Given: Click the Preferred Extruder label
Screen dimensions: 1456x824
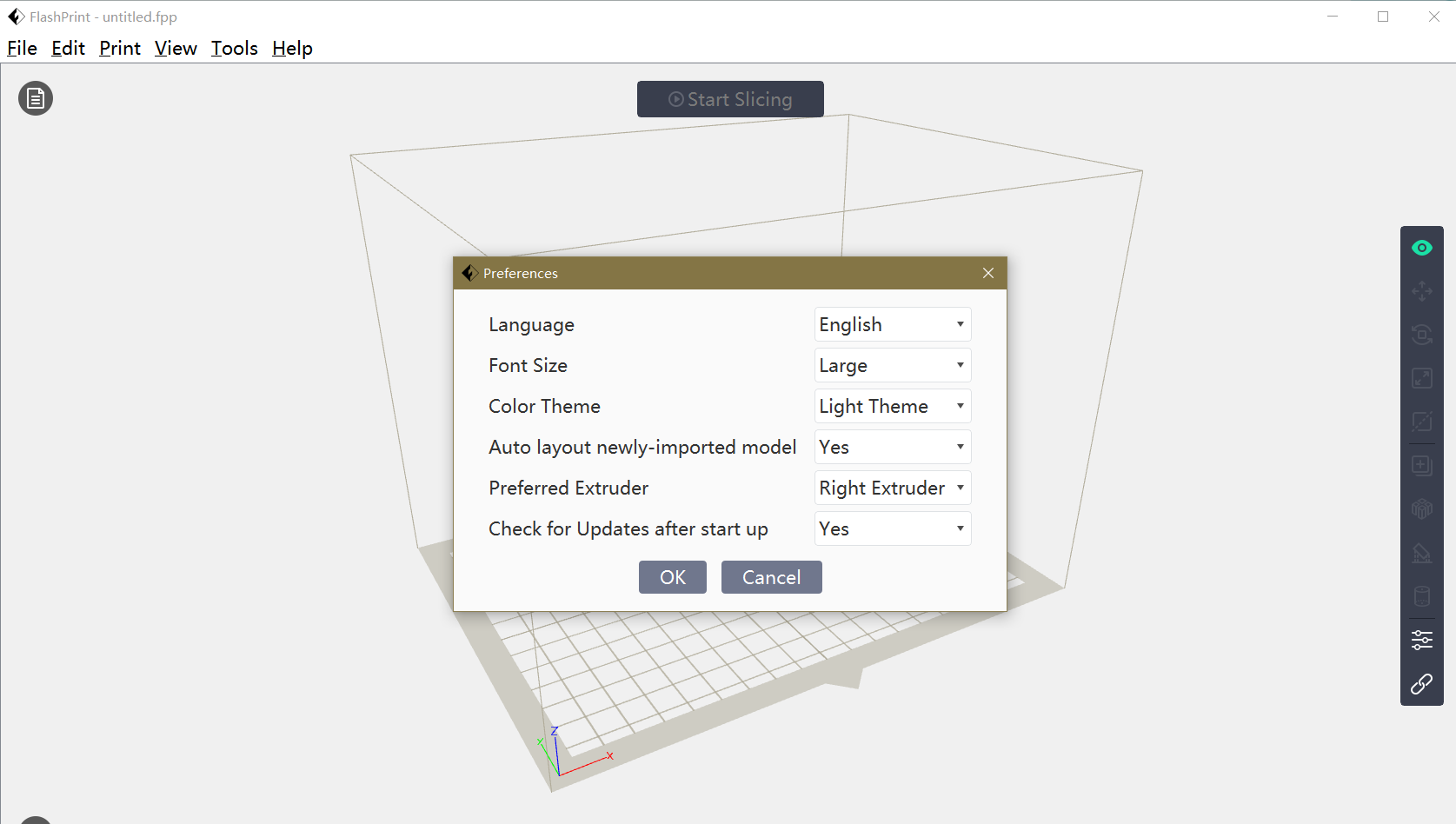Looking at the screenshot, I should [x=568, y=488].
